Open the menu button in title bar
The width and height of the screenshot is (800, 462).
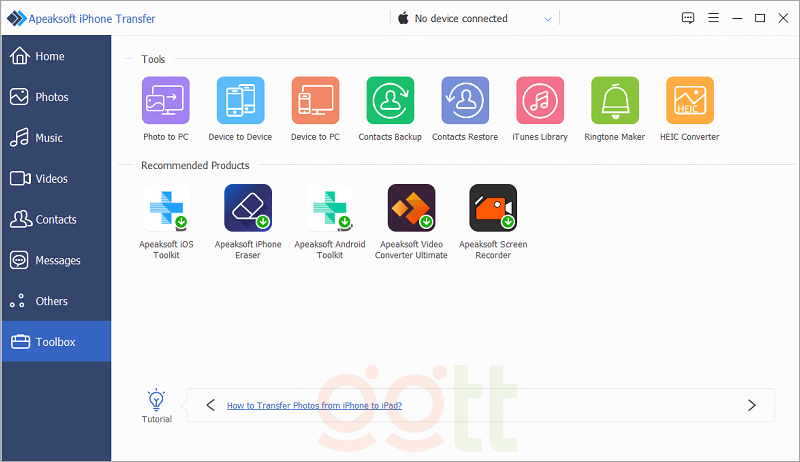pos(713,18)
